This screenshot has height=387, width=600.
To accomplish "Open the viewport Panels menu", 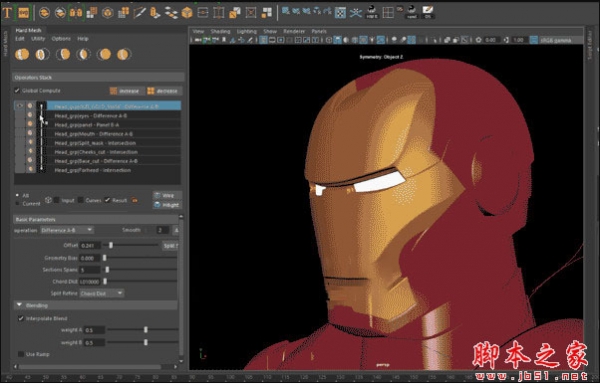I will point(319,31).
